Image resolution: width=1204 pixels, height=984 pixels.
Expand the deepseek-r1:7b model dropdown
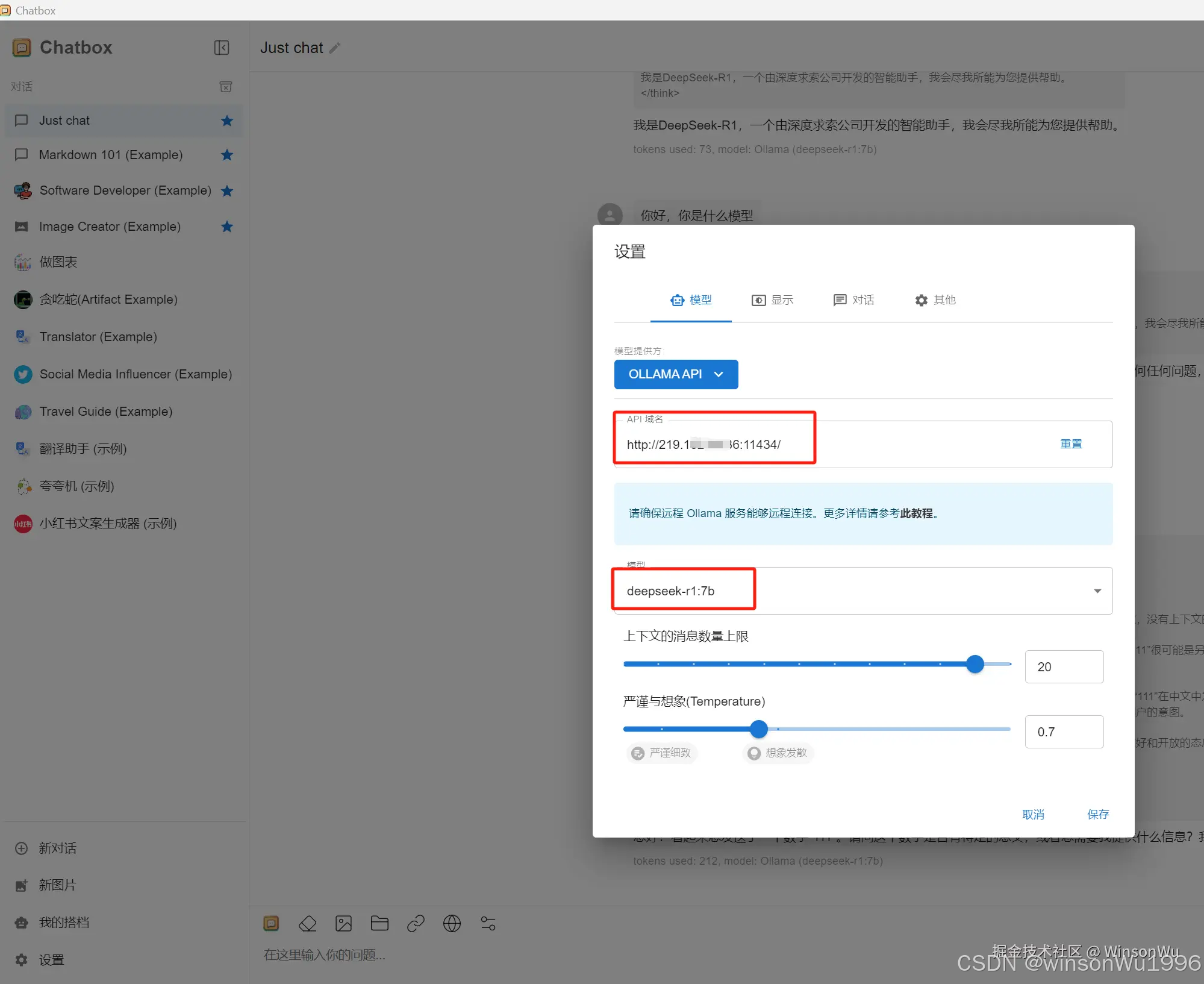pyautogui.click(x=1097, y=591)
